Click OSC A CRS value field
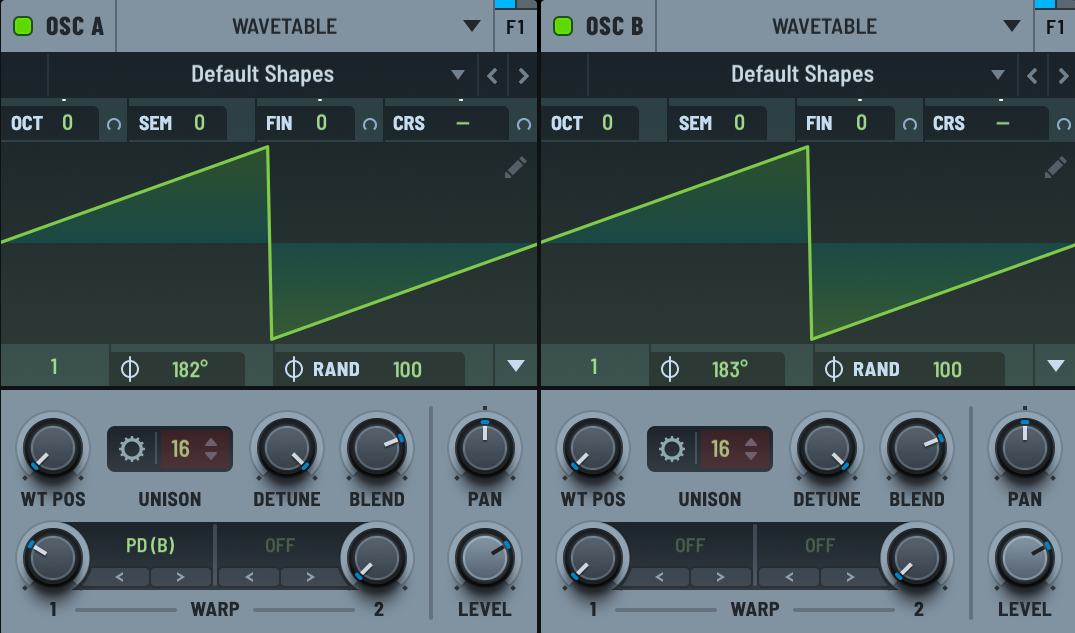Screen dimensions: 1075x633 [x=446, y=123]
